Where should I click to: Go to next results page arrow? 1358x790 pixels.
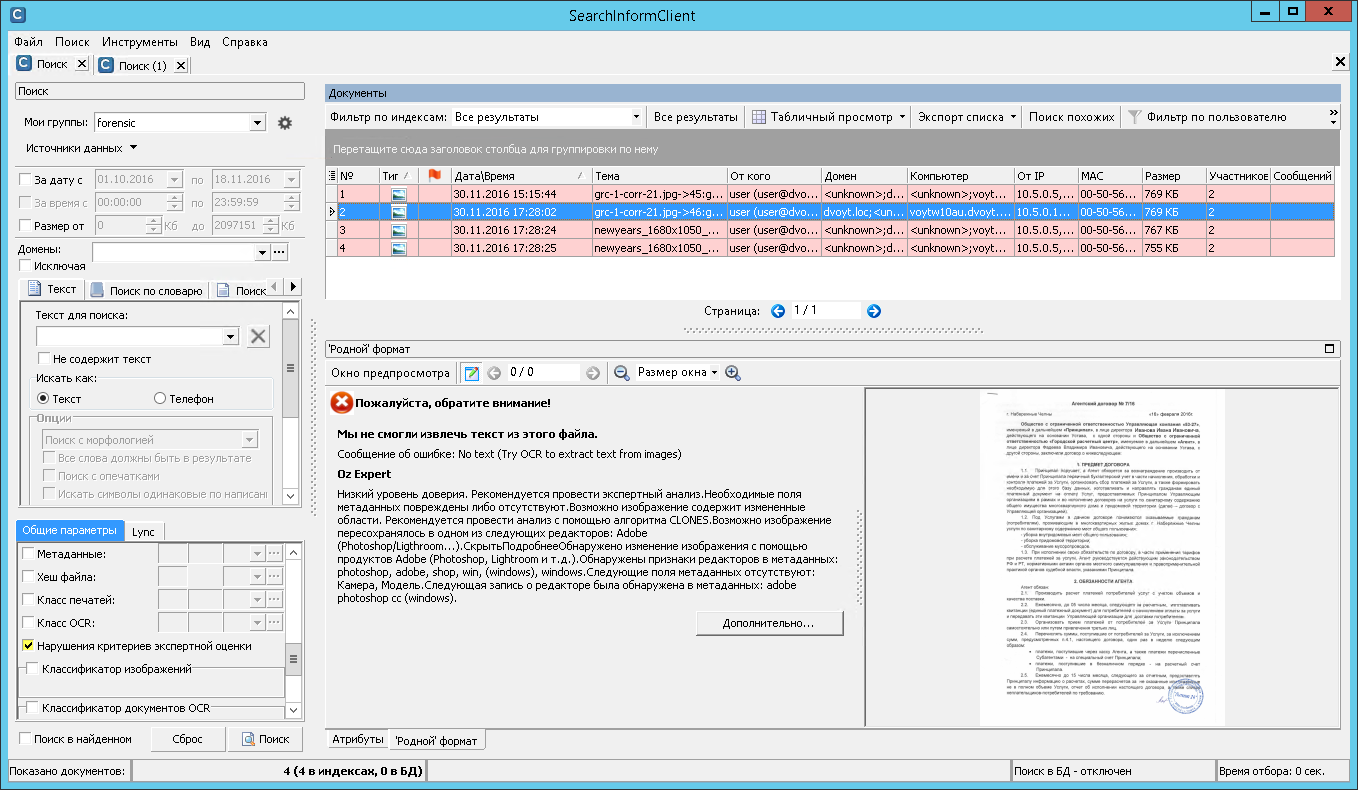click(x=874, y=311)
